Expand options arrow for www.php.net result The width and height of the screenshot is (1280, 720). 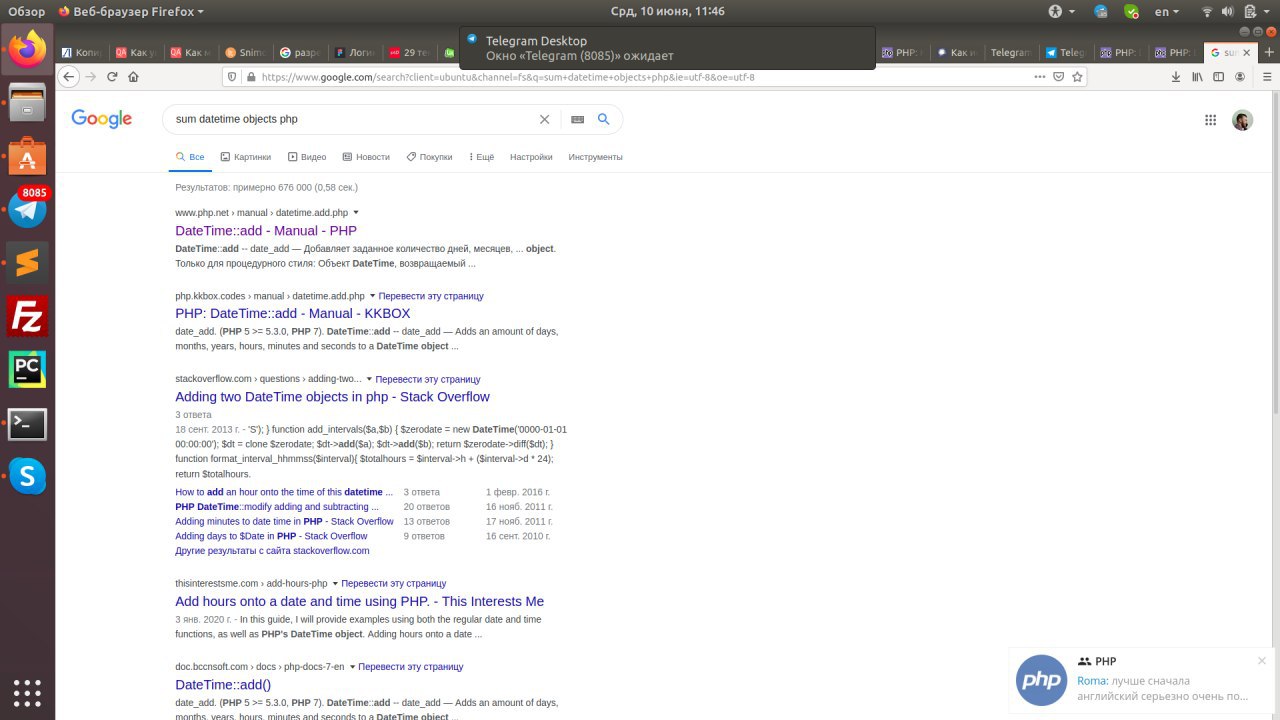tap(356, 213)
